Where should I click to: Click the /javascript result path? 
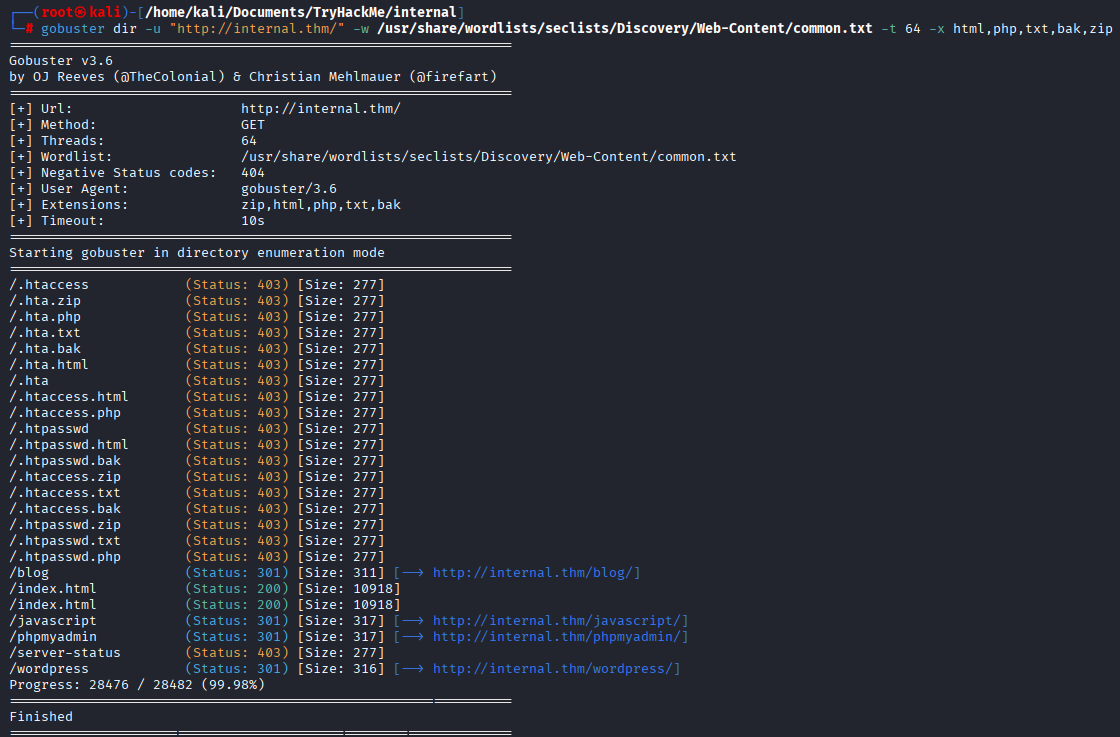pos(53,621)
